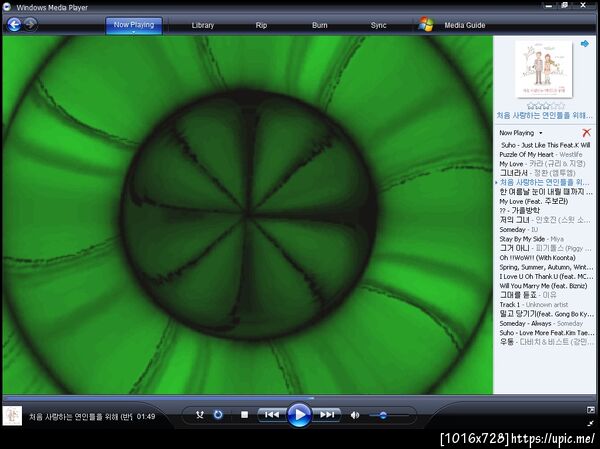Open the Rip tab

tap(261, 25)
